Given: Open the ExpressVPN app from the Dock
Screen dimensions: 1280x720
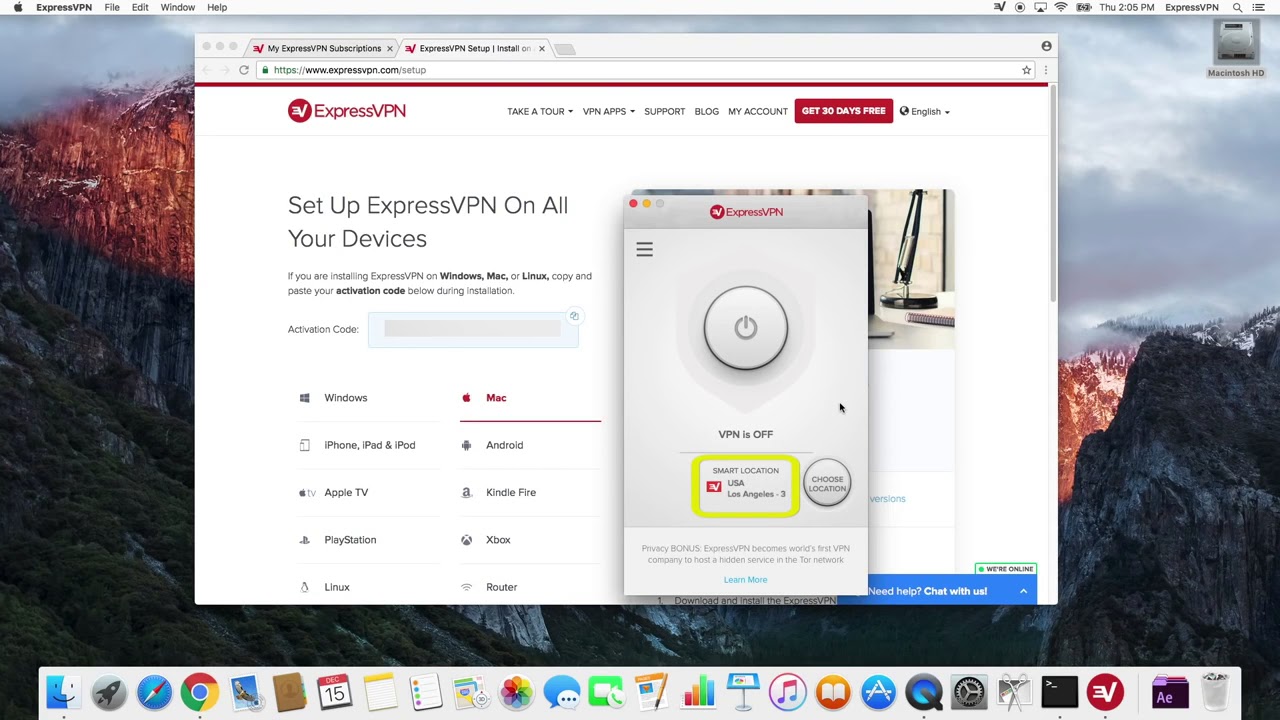Looking at the screenshot, I should 1105,692.
